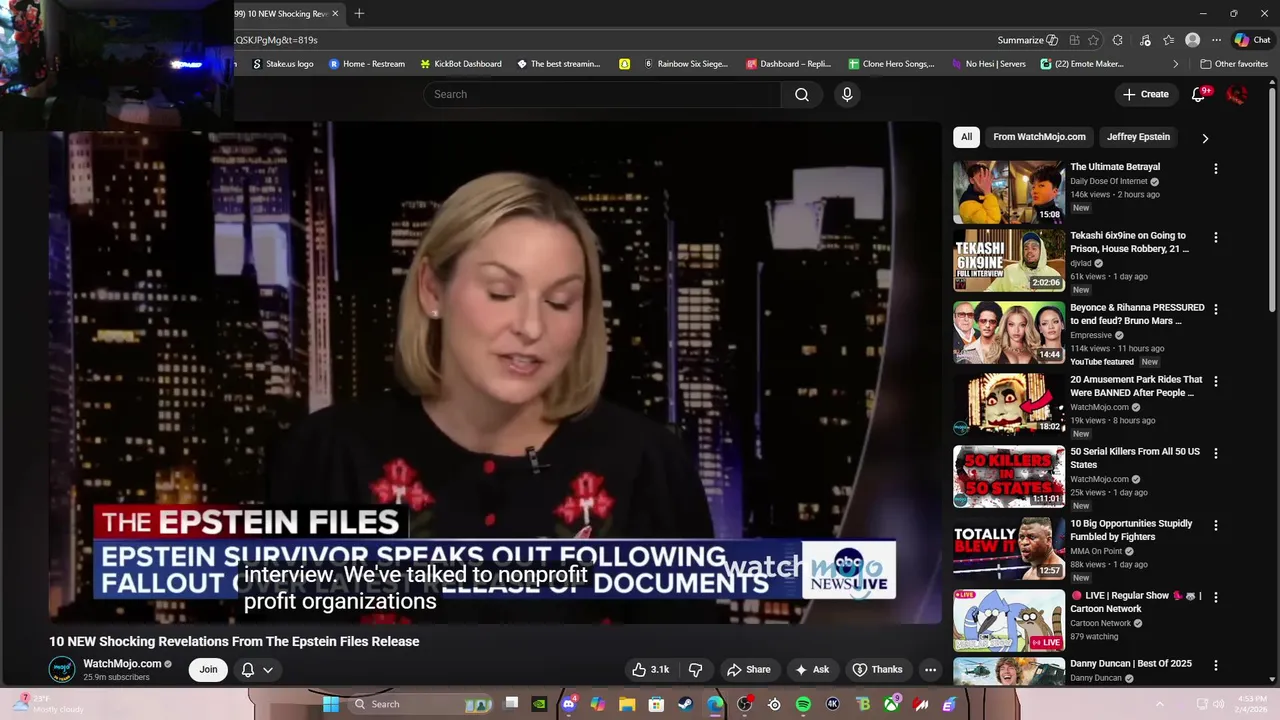Dislike the video with thumbs down
Viewport: 1280px width, 720px height.
pos(696,670)
